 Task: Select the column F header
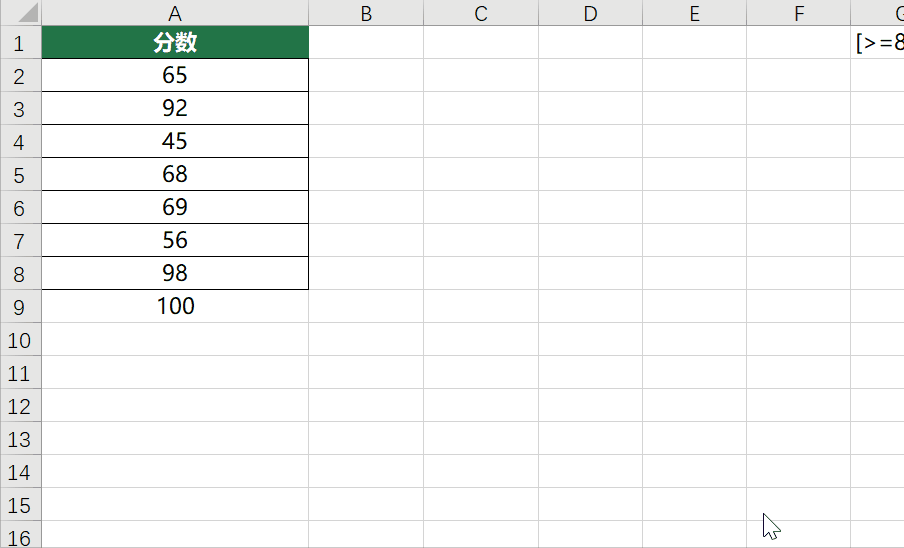tap(798, 13)
